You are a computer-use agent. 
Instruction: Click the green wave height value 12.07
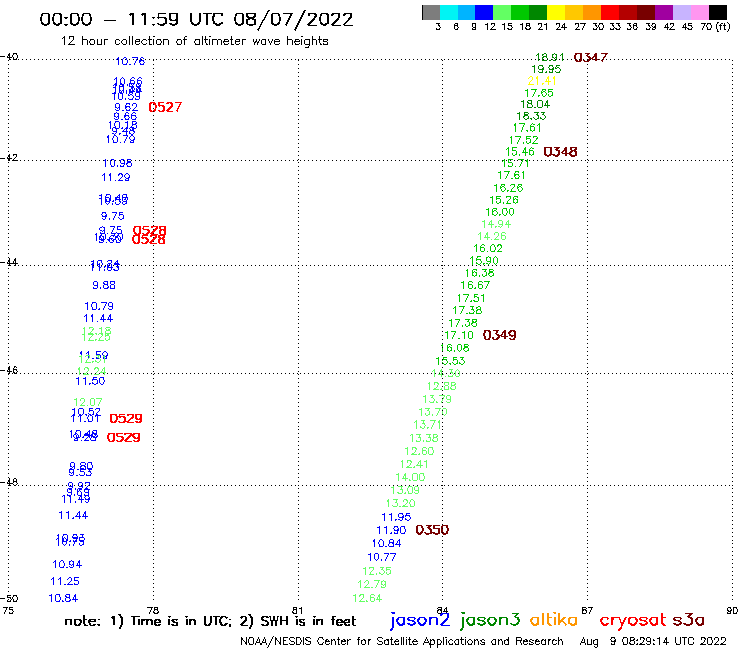tap(88, 403)
